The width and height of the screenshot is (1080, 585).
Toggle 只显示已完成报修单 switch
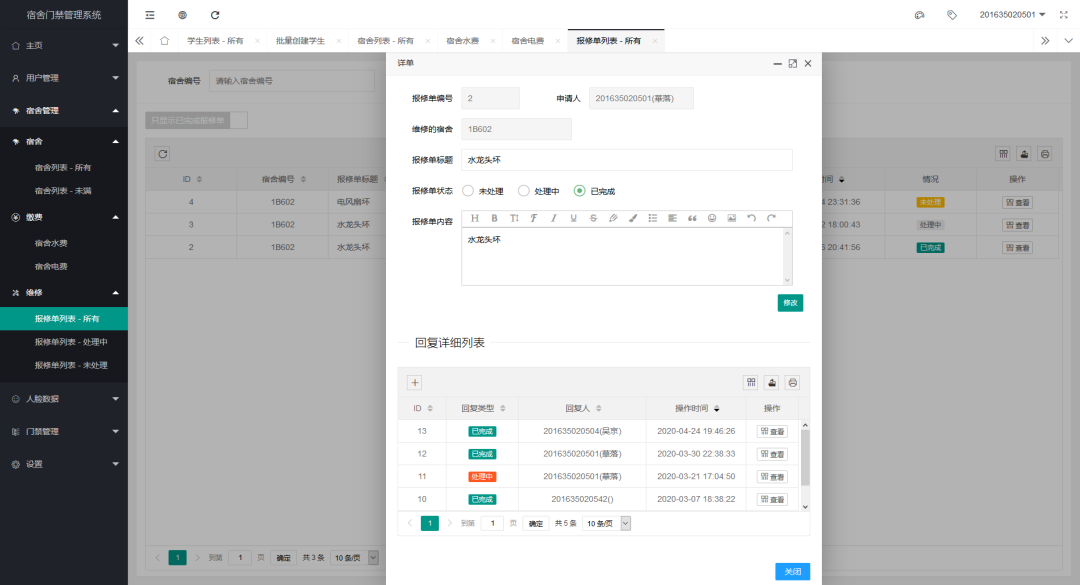[196, 120]
